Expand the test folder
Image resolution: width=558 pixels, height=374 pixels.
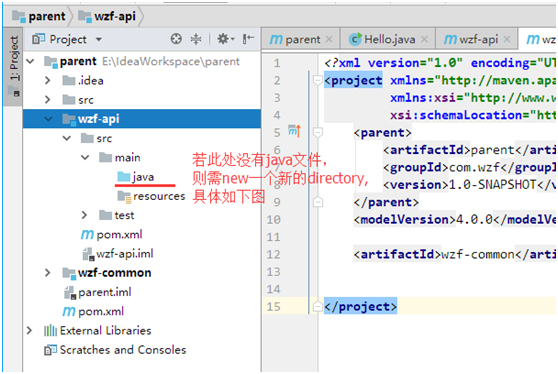(x=84, y=215)
